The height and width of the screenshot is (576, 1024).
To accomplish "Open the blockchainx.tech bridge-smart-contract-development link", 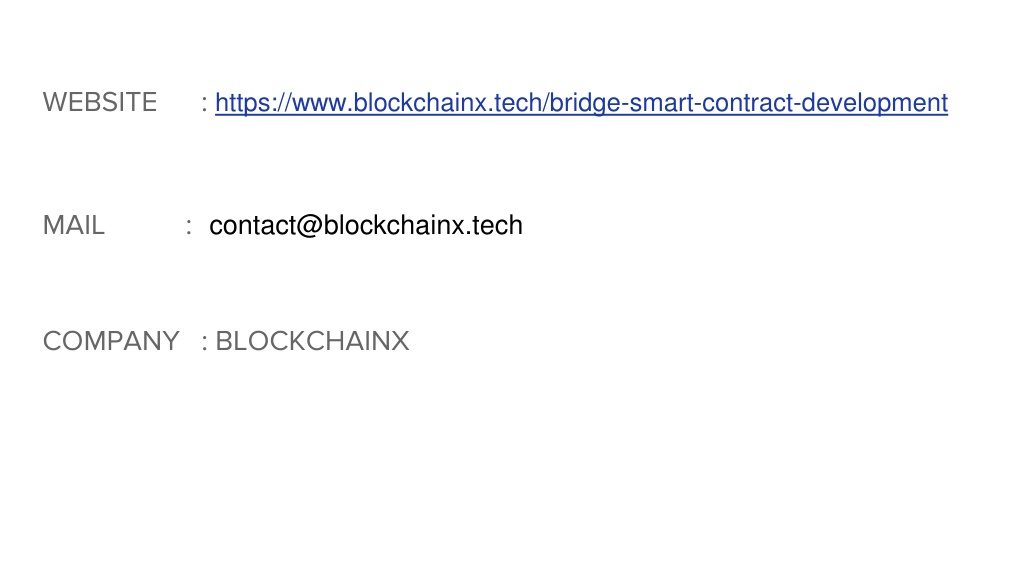I will pyautogui.click(x=581, y=103).
